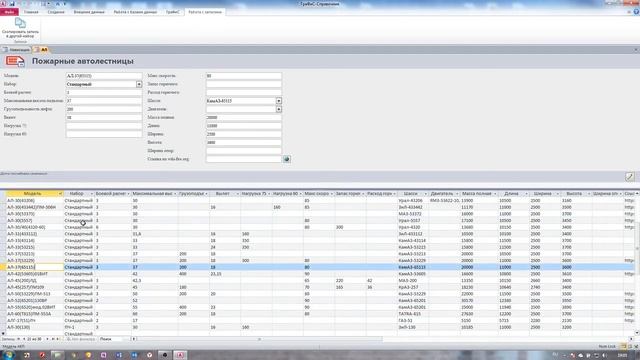640x360 pixels.
Task: Click the Нет фильтра filter indicator
Action: [80, 339]
